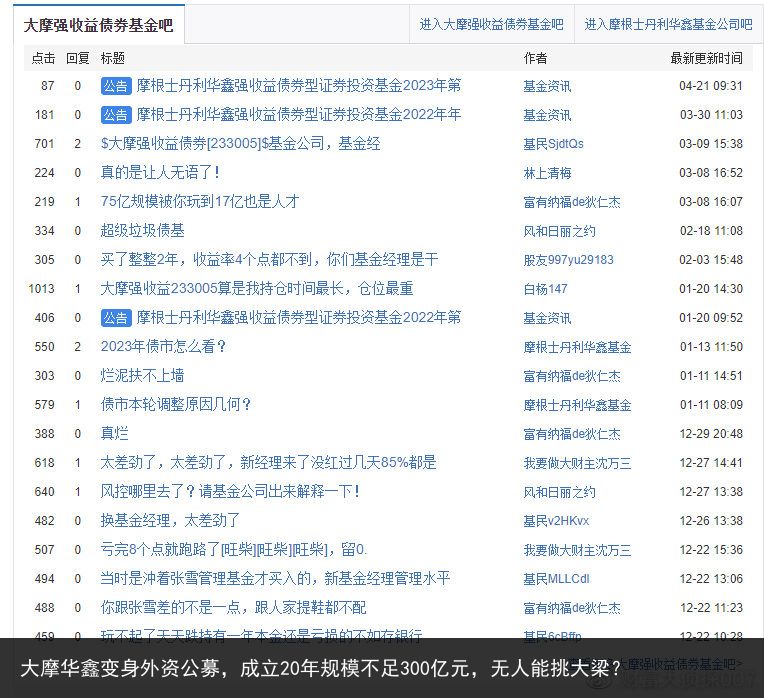The height and width of the screenshot is (698, 764).
Task: Click the 最新更新时间 column header
Action: [707, 58]
